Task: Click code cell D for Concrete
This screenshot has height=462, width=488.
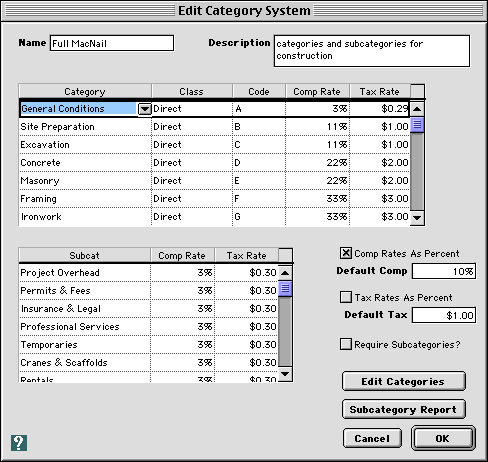Action: 259,163
